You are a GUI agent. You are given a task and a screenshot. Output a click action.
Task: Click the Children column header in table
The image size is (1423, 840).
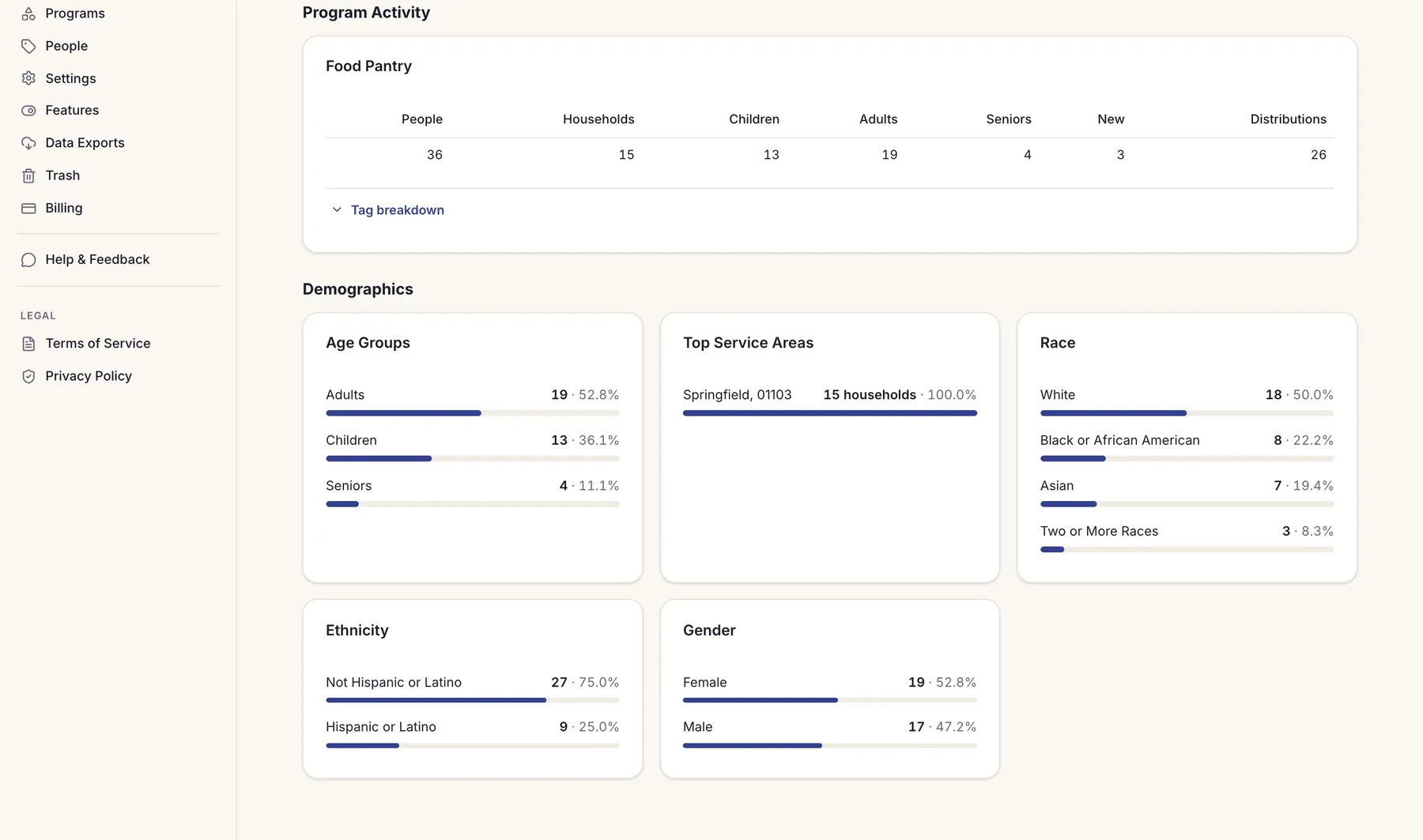coord(753,119)
